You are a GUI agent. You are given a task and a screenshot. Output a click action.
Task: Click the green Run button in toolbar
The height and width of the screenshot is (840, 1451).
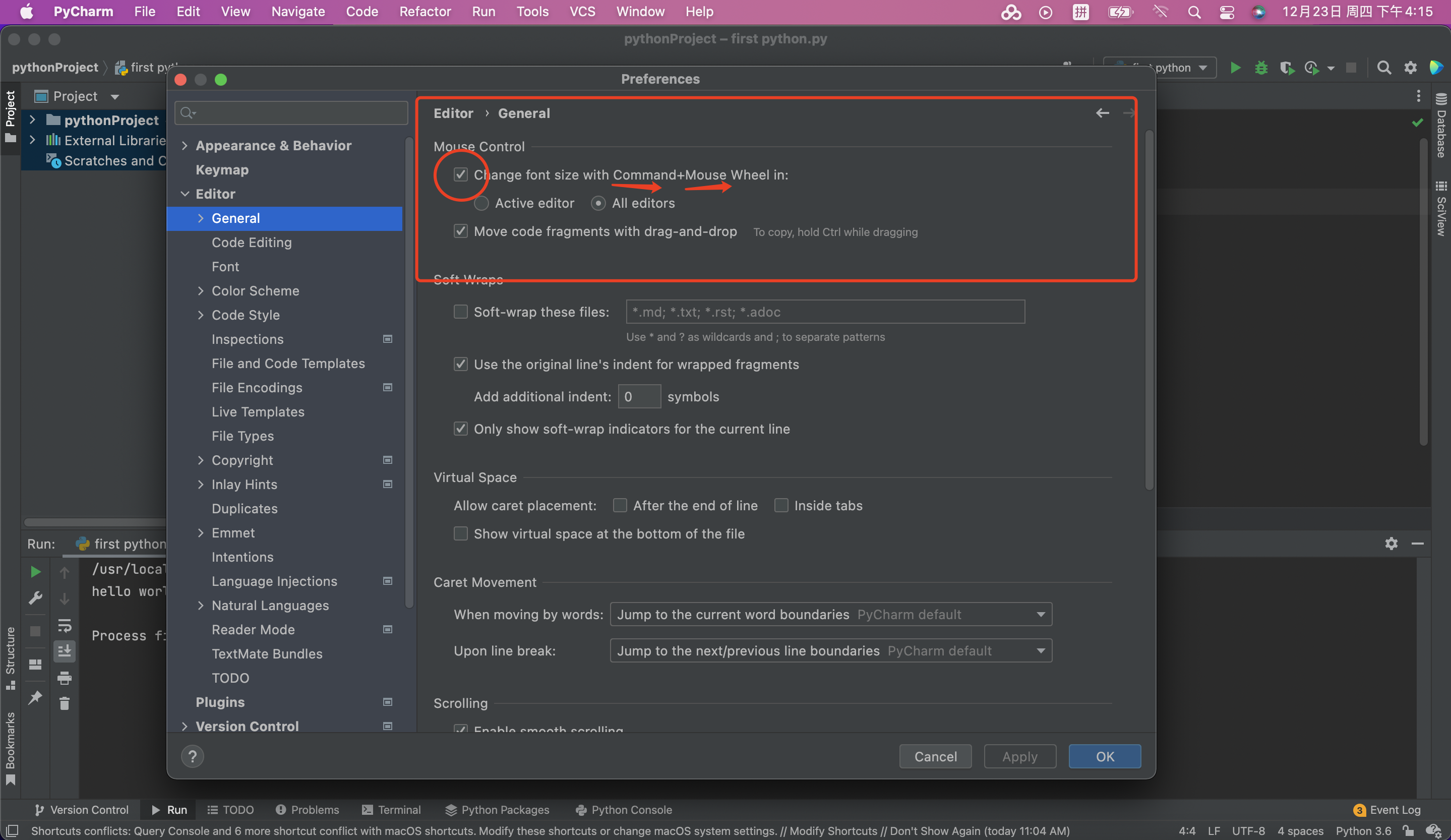[x=1235, y=68]
